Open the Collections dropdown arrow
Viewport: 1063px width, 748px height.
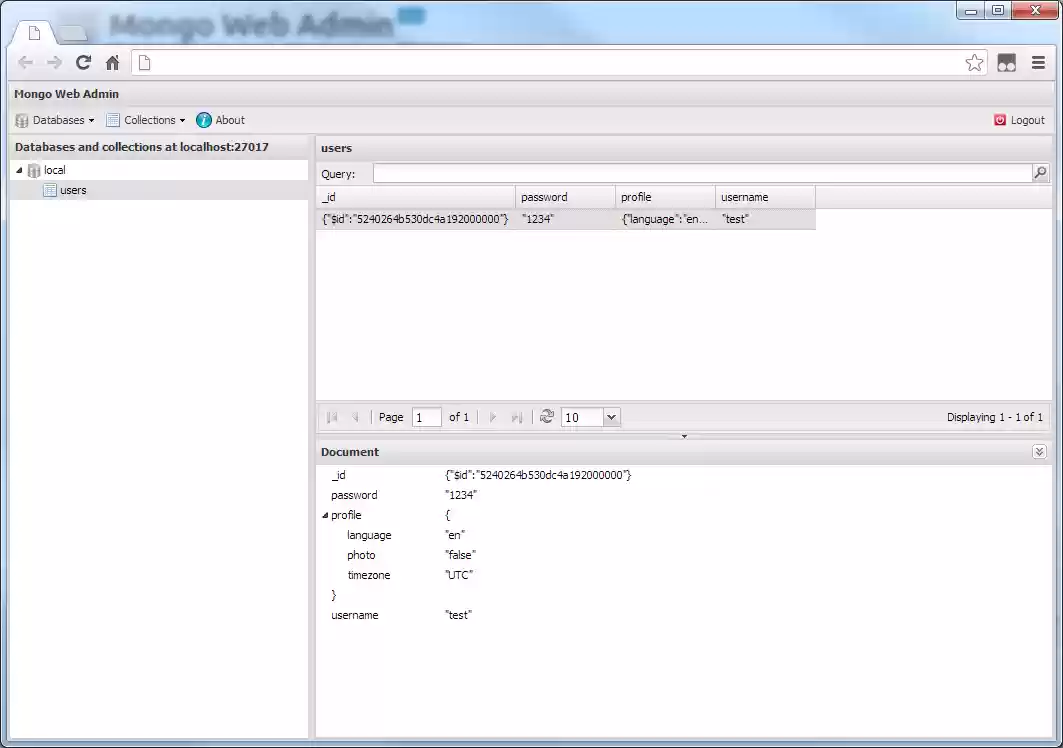point(183,120)
